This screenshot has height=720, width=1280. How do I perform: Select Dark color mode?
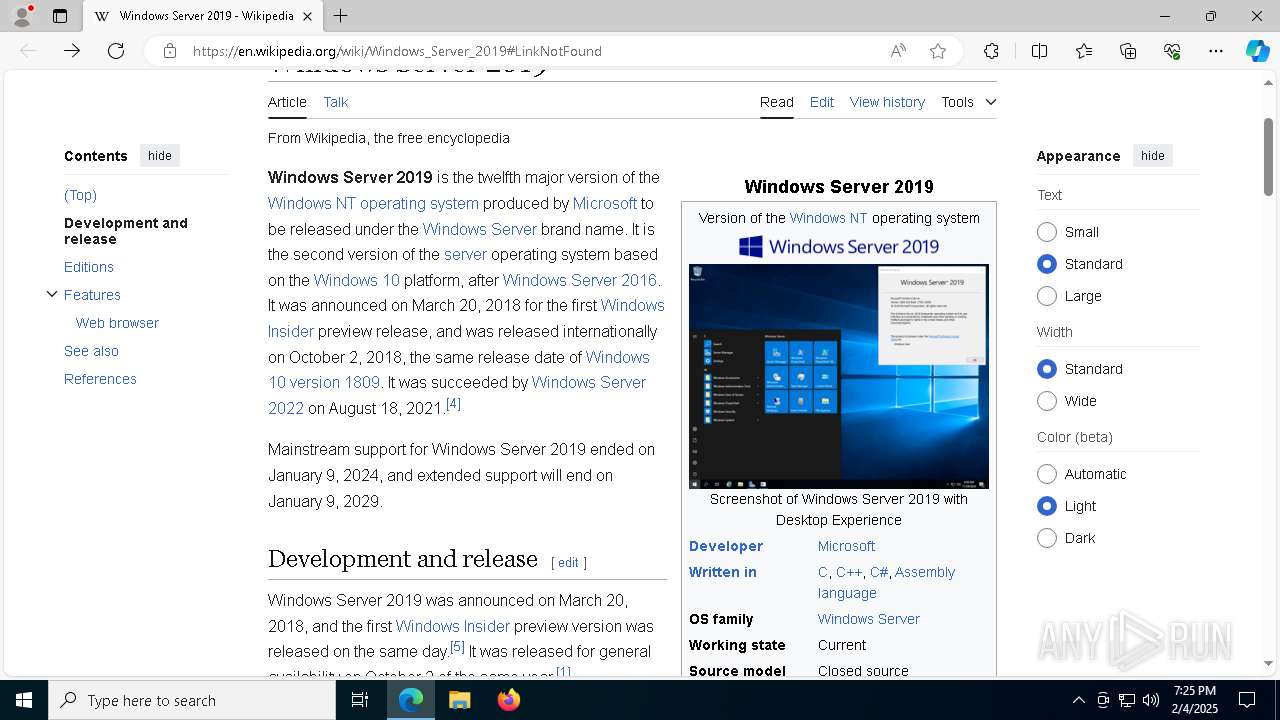tap(1047, 538)
